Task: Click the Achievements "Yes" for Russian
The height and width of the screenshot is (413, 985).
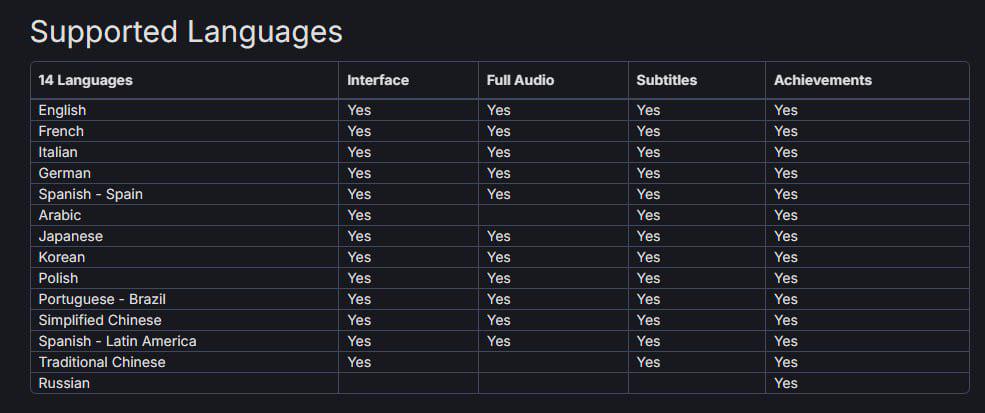Action: [x=786, y=383]
